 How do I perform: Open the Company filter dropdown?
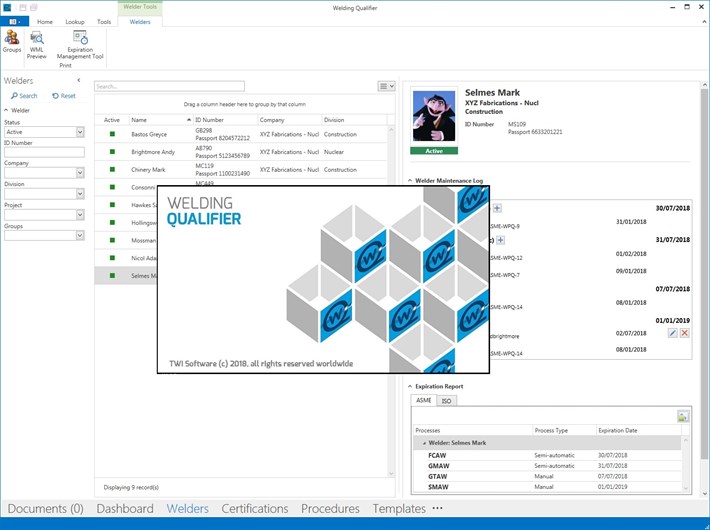80,173
